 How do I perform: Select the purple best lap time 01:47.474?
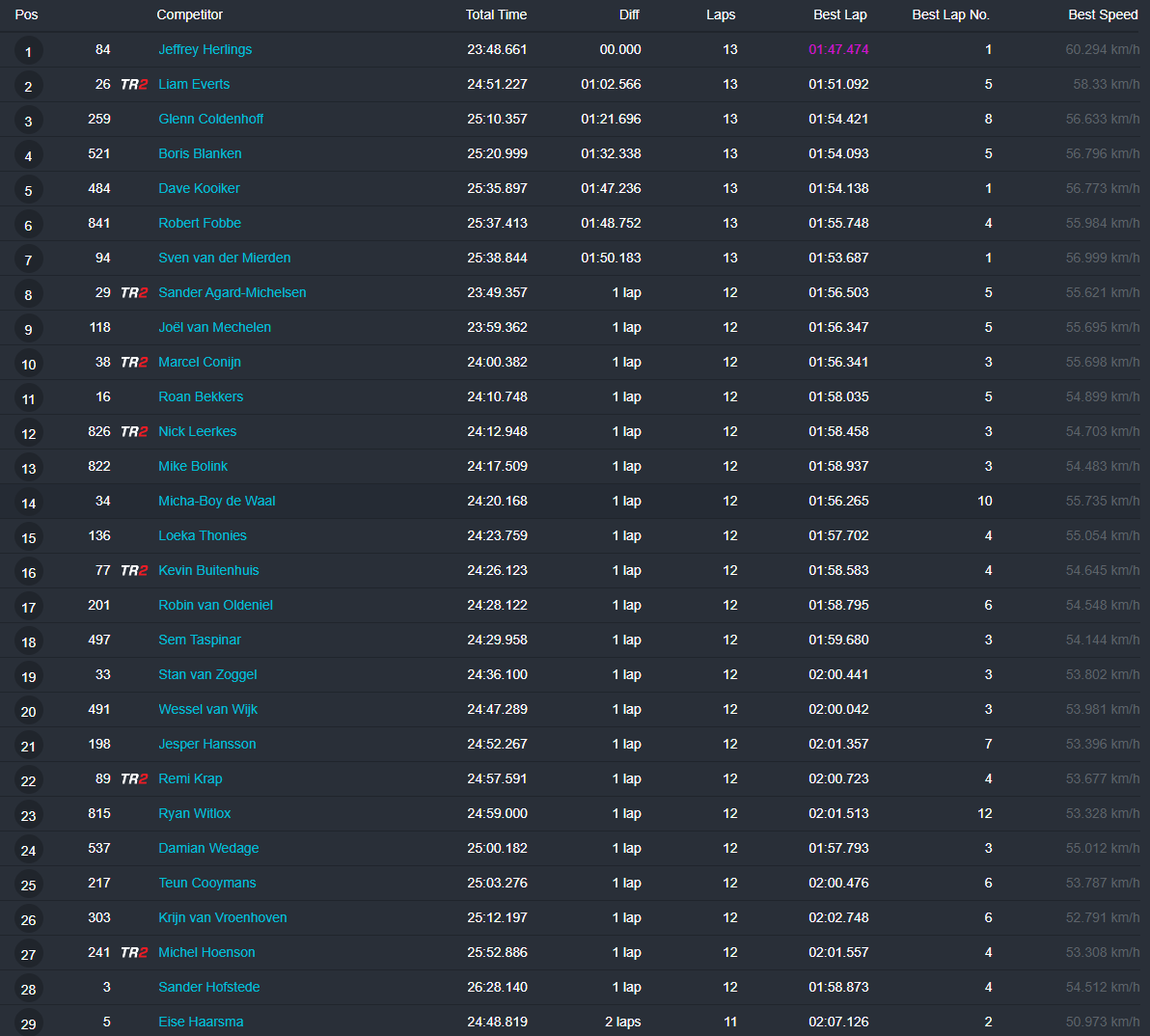tap(839, 49)
